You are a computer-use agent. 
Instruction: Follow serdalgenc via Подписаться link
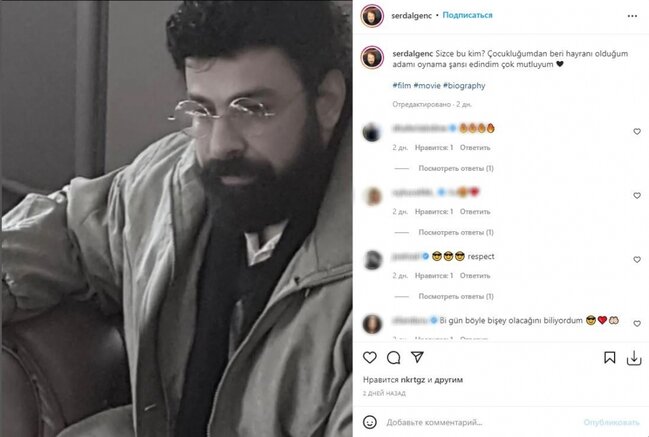click(x=467, y=15)
